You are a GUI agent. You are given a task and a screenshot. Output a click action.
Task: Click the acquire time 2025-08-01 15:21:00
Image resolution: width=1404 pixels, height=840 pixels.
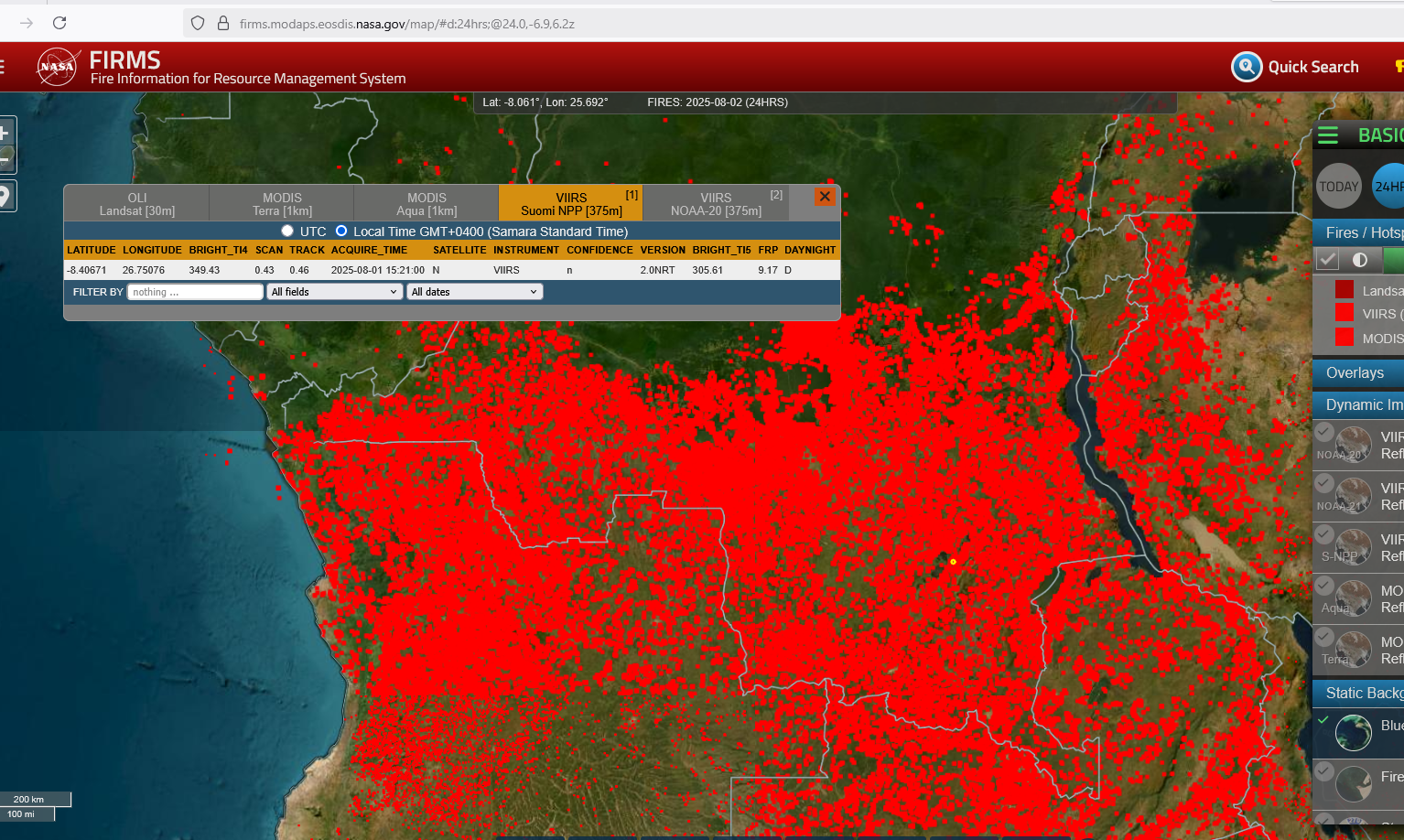pyautogui.click(x=378, y=270)
